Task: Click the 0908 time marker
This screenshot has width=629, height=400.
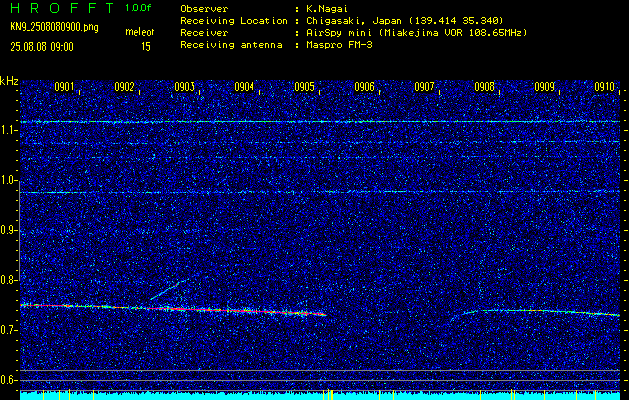Action: click(484, 87)
